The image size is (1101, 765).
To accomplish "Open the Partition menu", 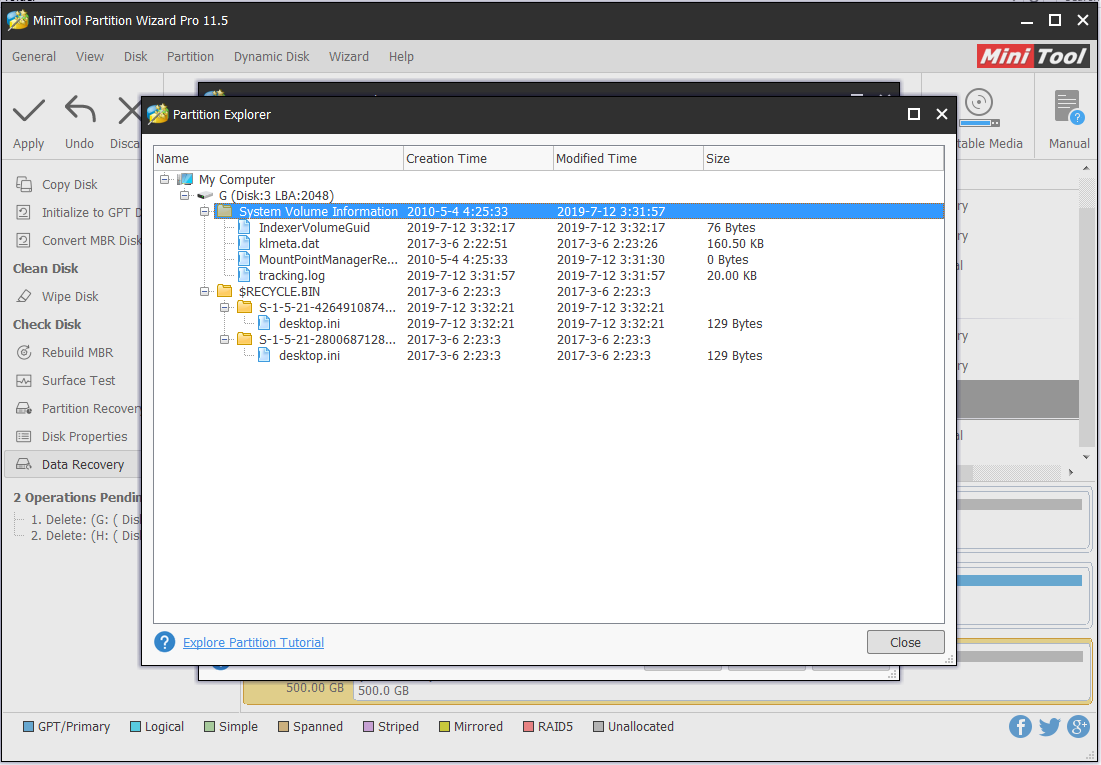I will coord(190,57).
